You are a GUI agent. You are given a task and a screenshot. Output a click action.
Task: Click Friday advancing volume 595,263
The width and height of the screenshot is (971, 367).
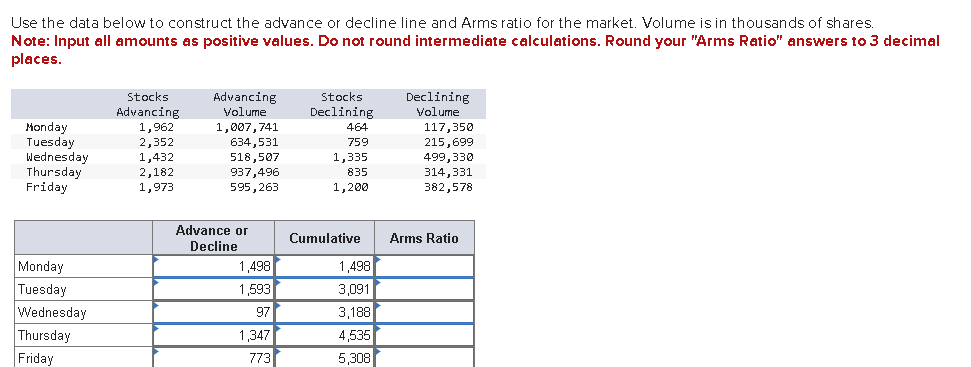pos(254,187)
